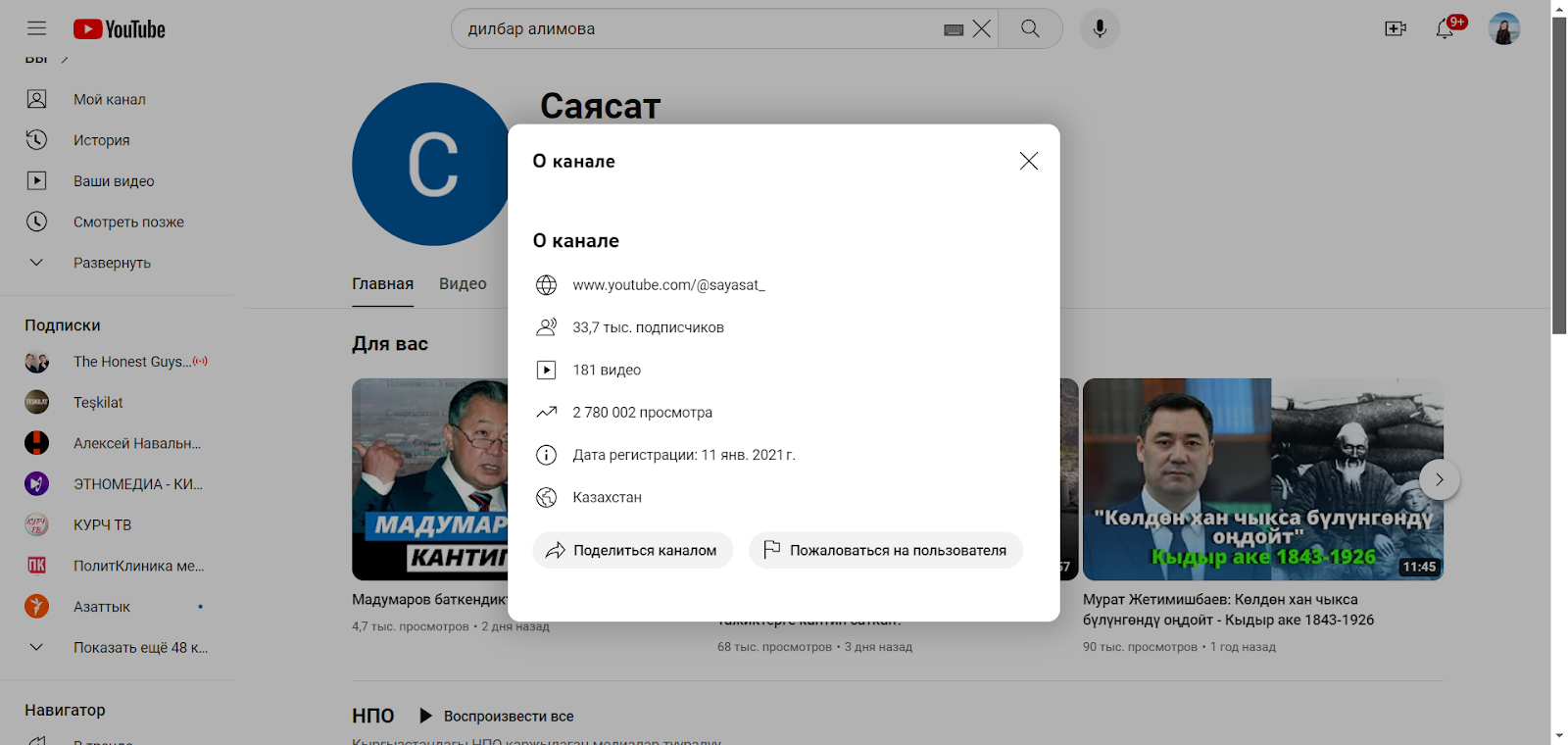The image size is (1568, 745).
Task: Clear the search query with the X
Action: click(982, 28)
